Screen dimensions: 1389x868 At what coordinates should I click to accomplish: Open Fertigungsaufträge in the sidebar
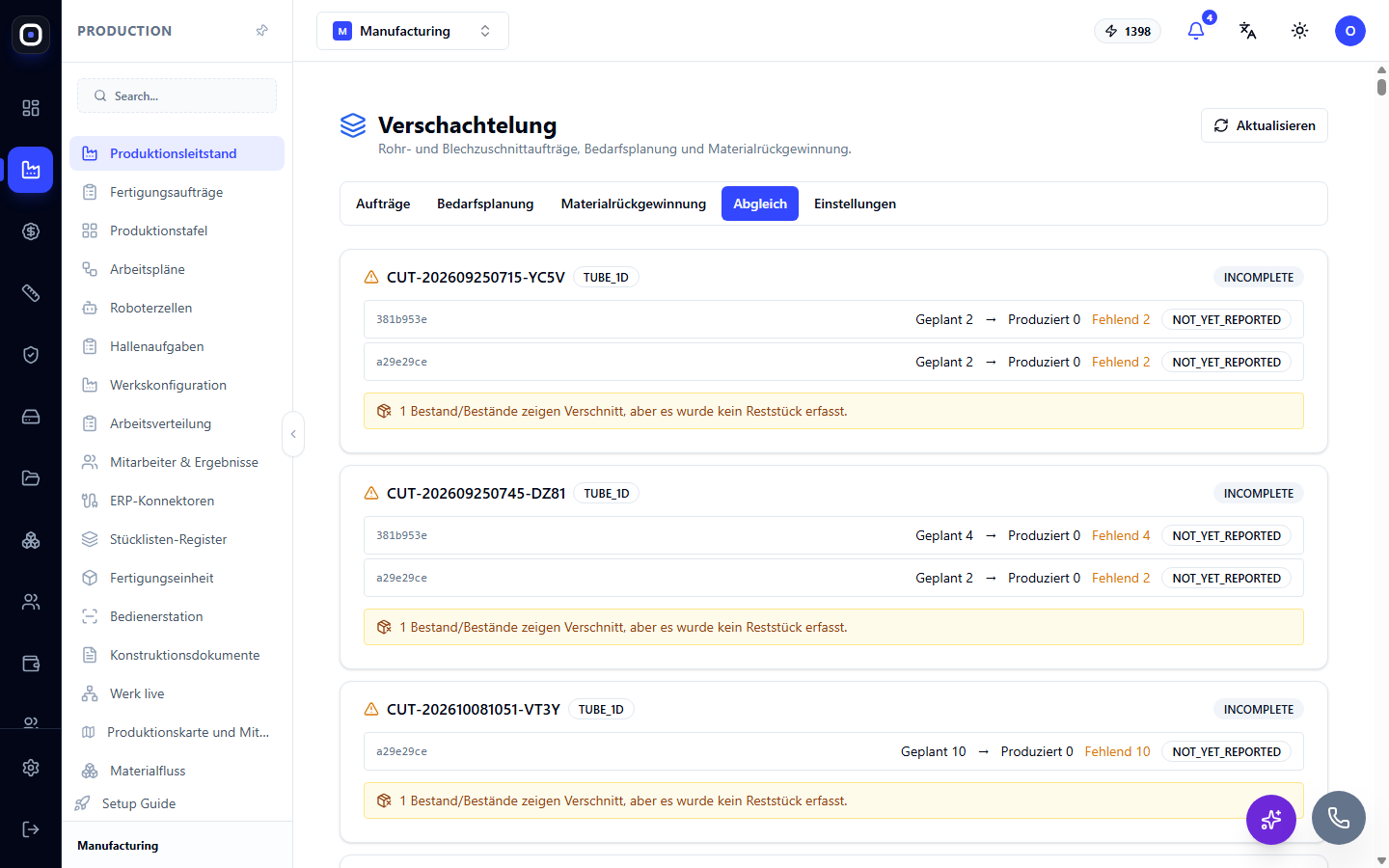coord(177,192)
